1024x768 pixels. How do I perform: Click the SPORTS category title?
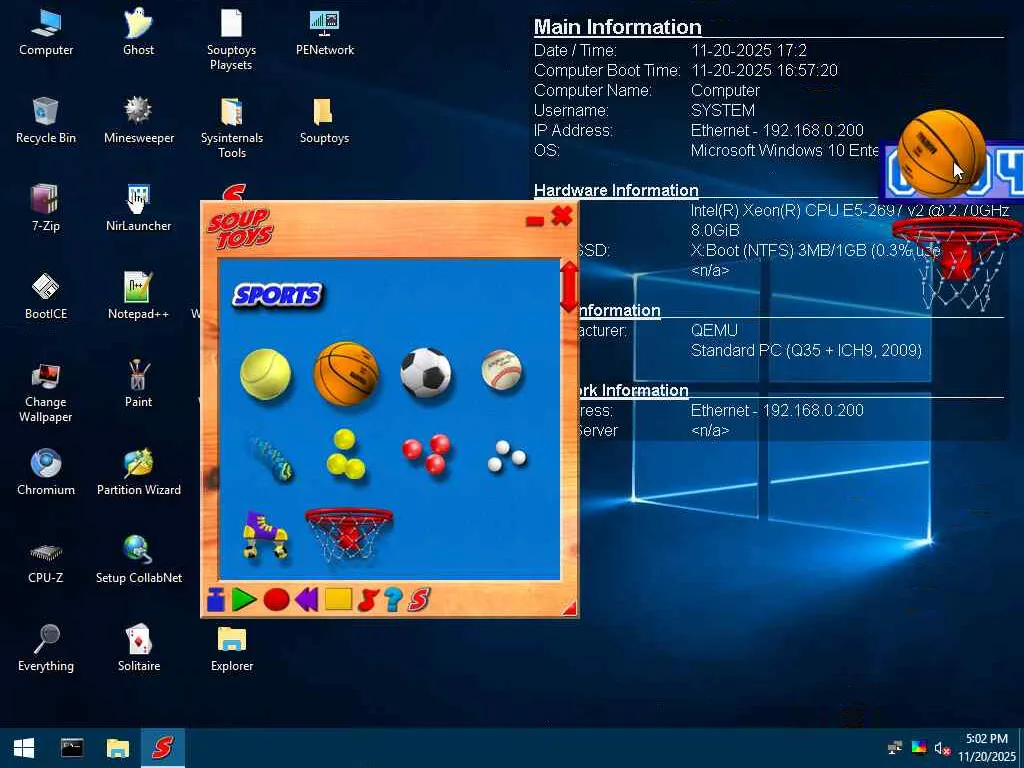pyautogui.click(x=278, y=295)
